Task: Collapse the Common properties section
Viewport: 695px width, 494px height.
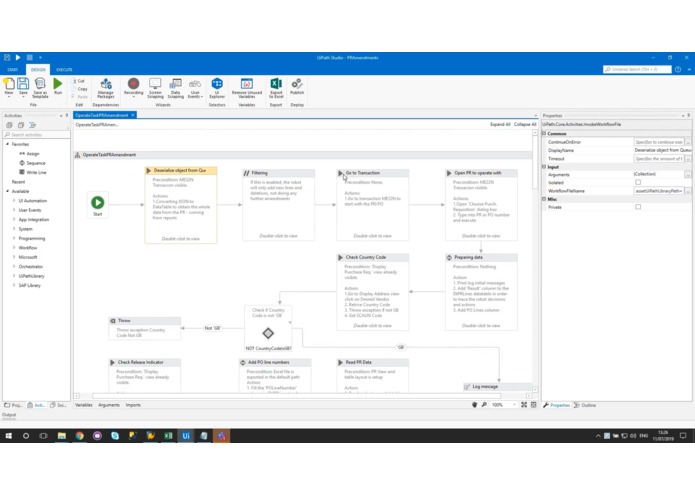Action: pos(544,133)
